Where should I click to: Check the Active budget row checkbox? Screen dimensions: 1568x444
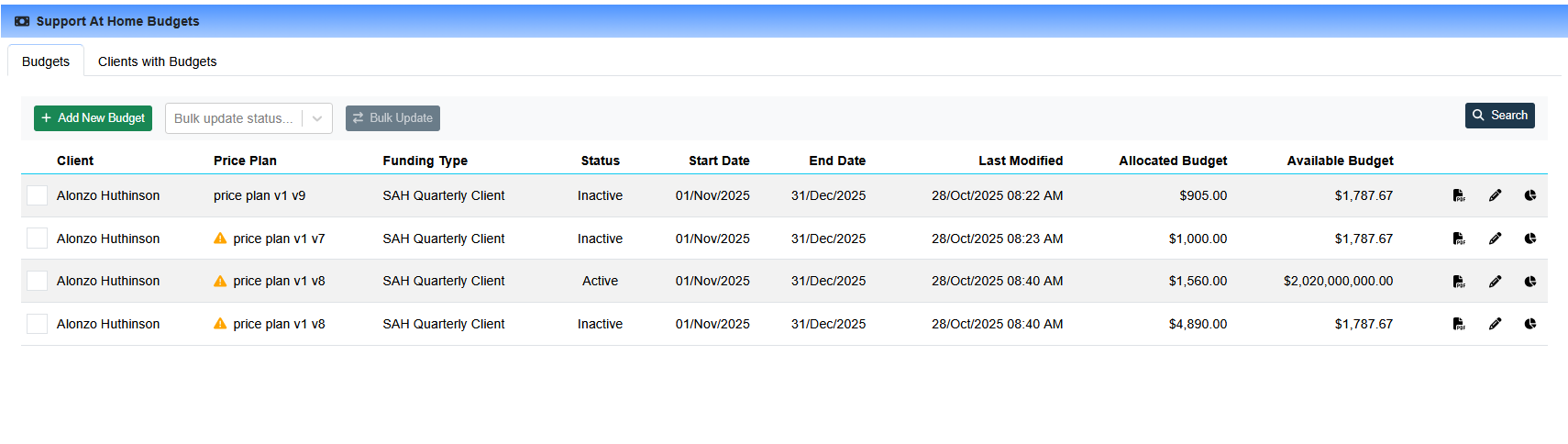pos(37,281)
